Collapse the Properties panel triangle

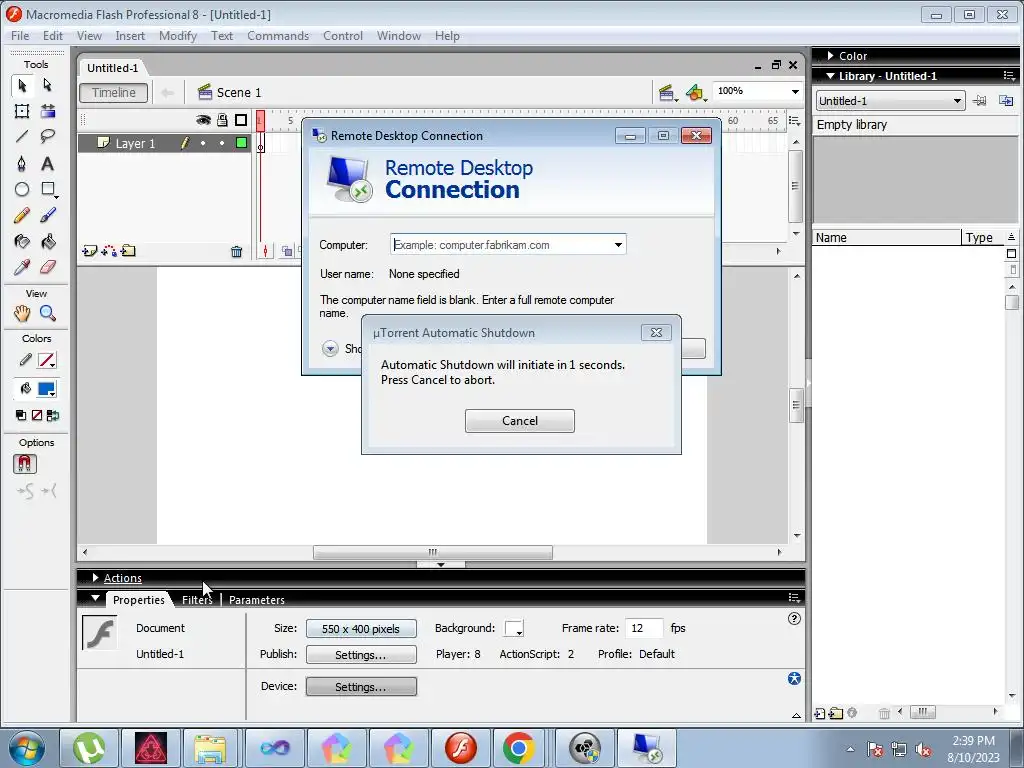(x=95, y=598)
